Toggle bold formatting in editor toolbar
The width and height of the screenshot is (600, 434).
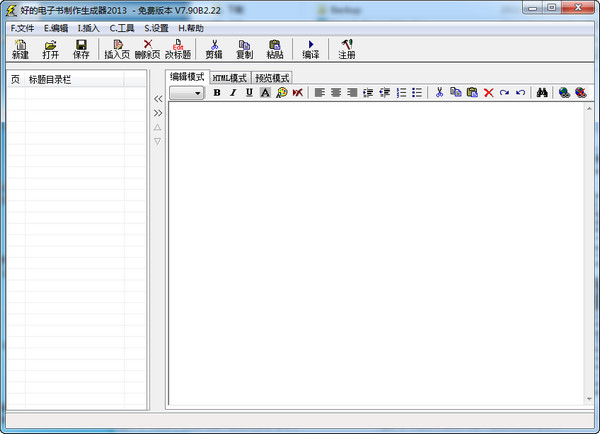(216, 92)
